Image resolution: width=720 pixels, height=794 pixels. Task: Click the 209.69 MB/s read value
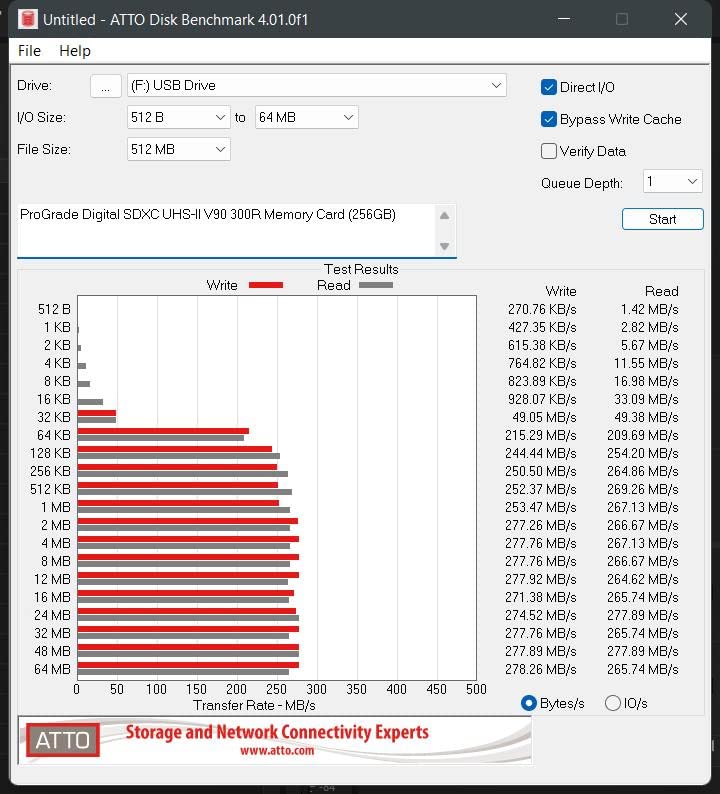coord(643,435)
